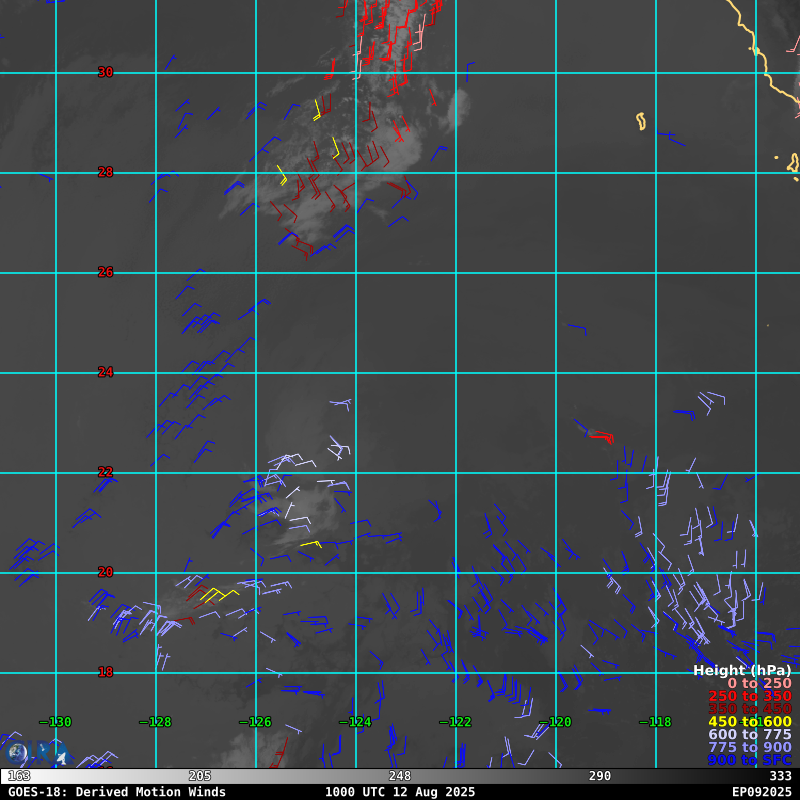The height and width of the screenshot is (800, 800).
Task: Click the latitude label 22
Action: pyautogui.click(x=106, y=472)
